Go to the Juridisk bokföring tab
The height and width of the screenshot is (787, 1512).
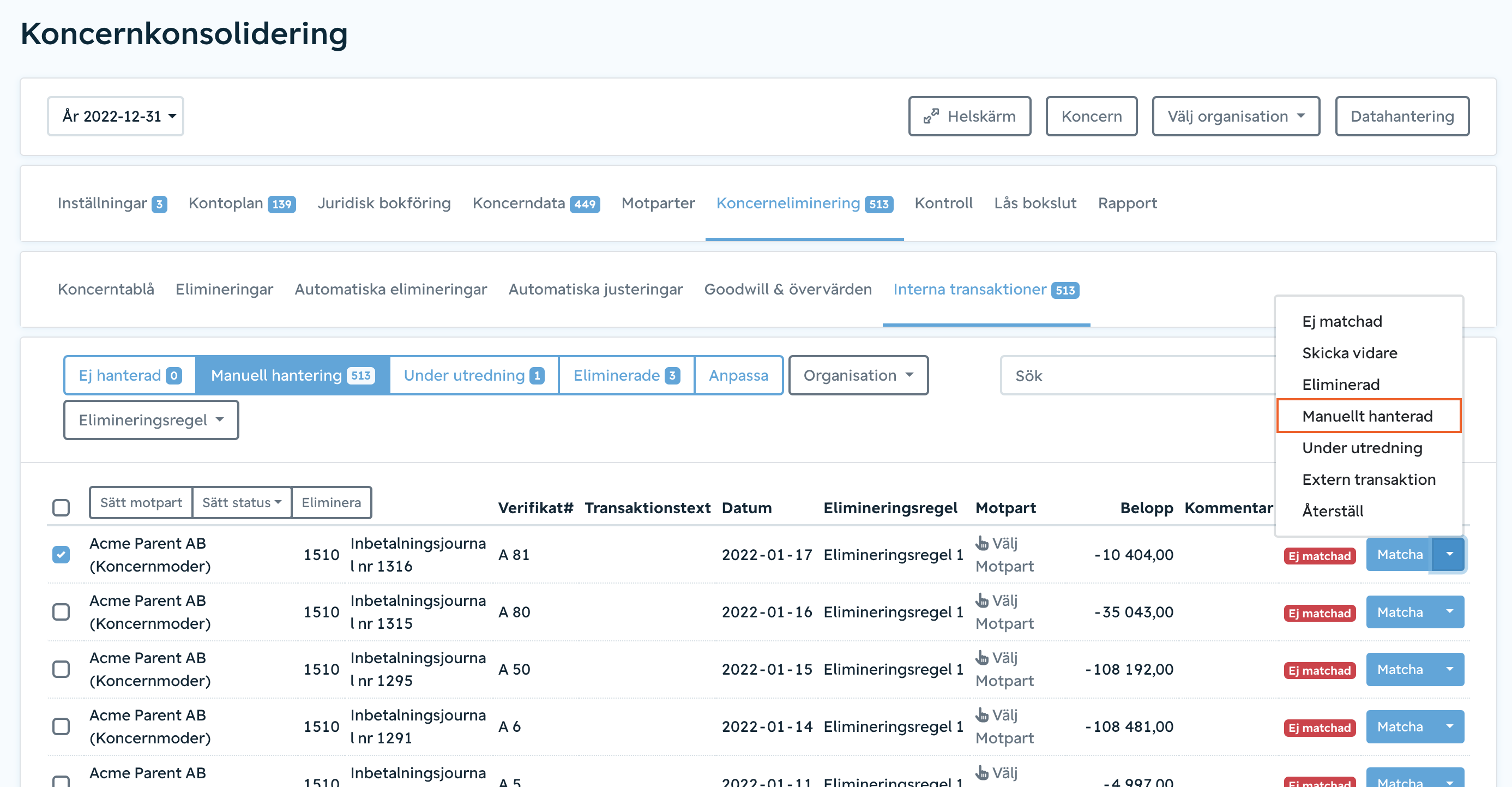click(x=384, y=203)
